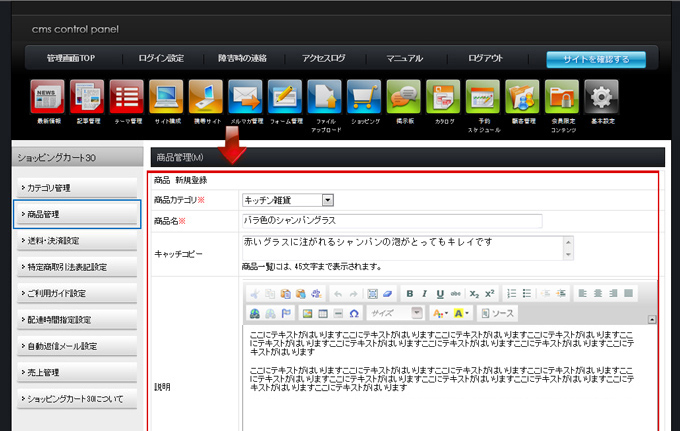Click the サイトを確認する button
The height and width of the screenshot is (431, 680).
tap(595, 59)
